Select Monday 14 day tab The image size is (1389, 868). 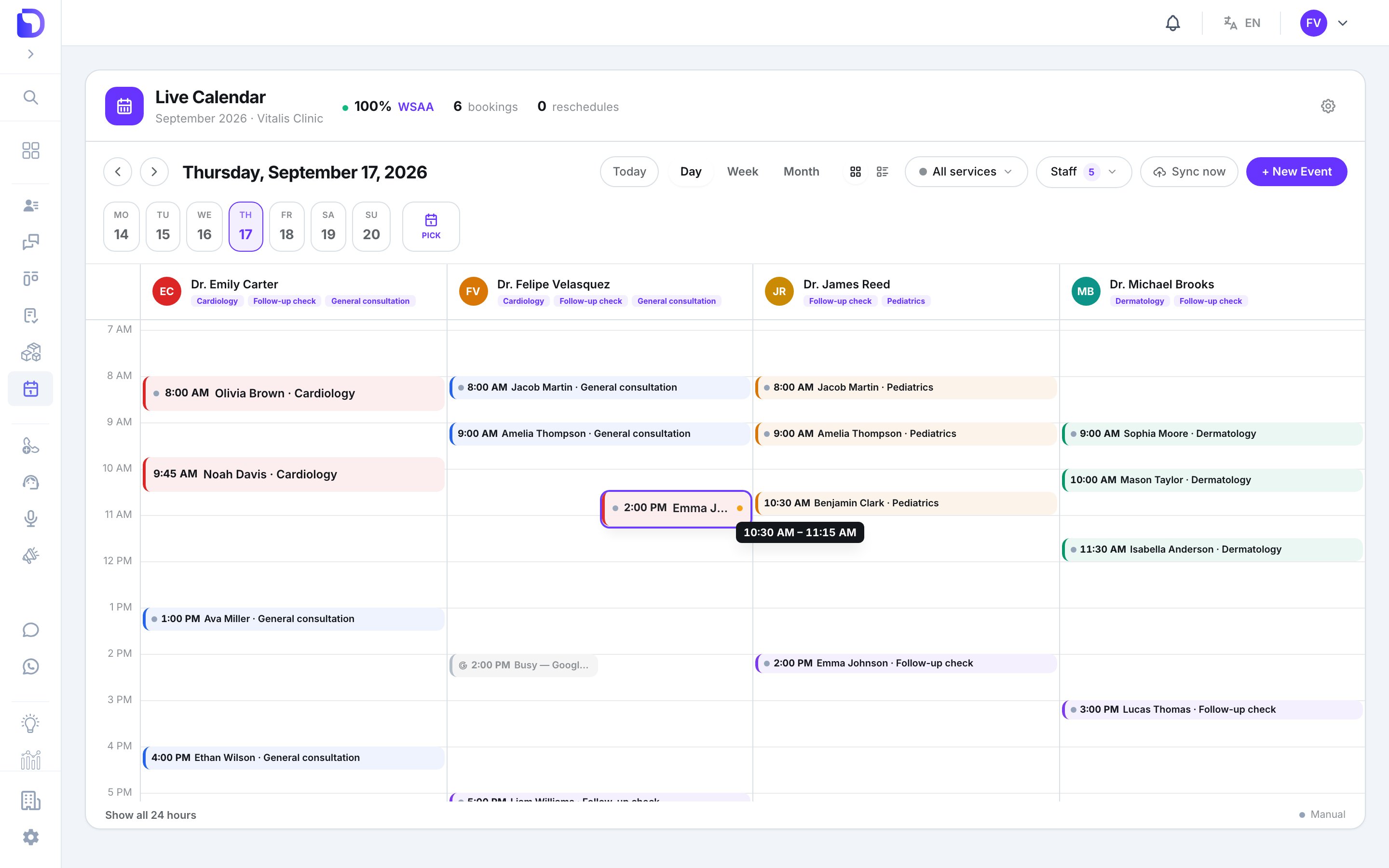[x=121, y=226]
